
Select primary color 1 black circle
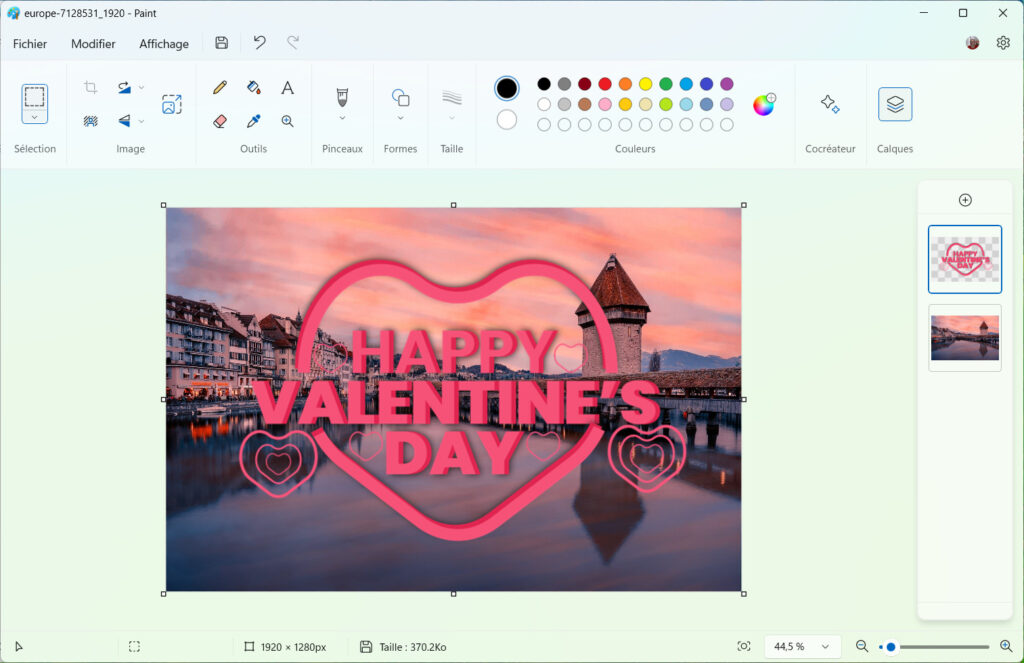click(507, 88)
